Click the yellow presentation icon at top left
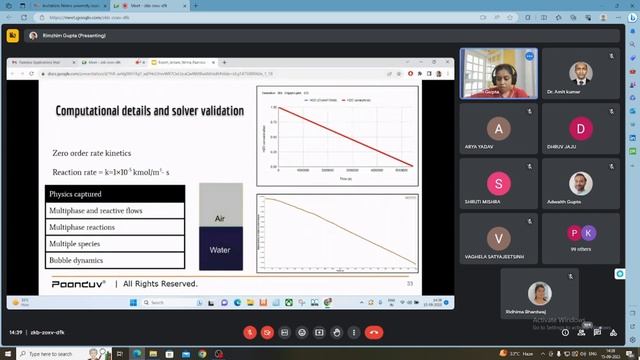 tap(13, 36)
